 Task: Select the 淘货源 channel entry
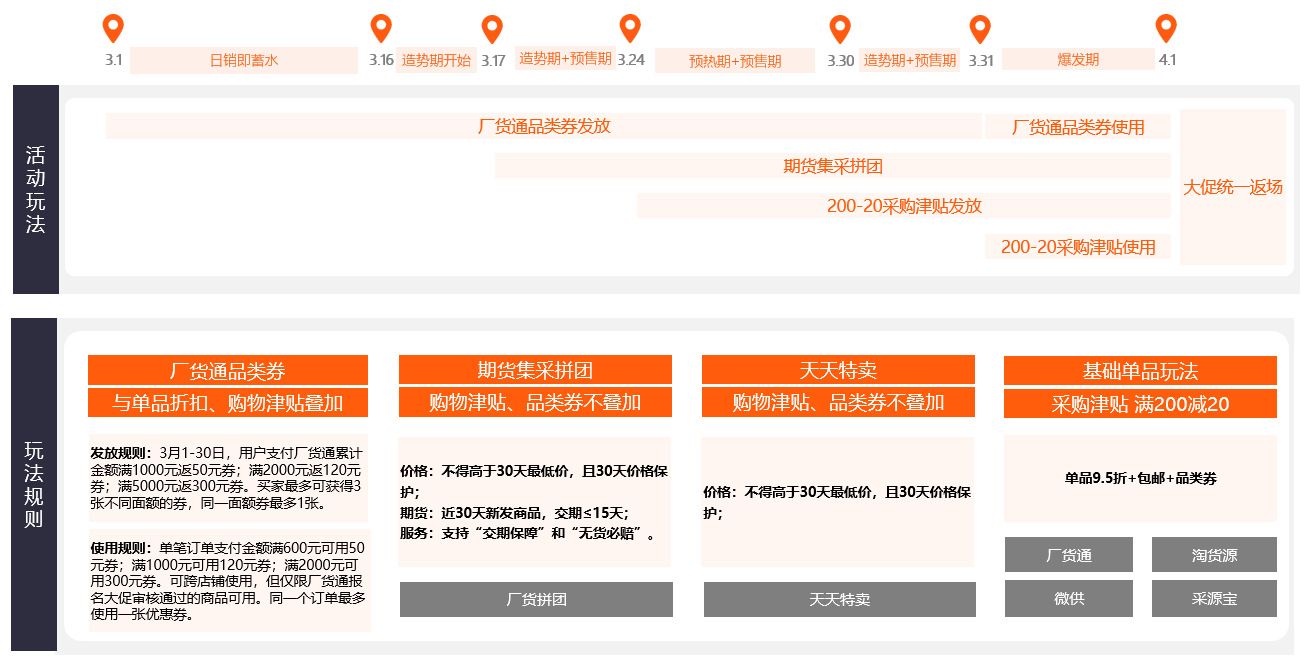1213,554
